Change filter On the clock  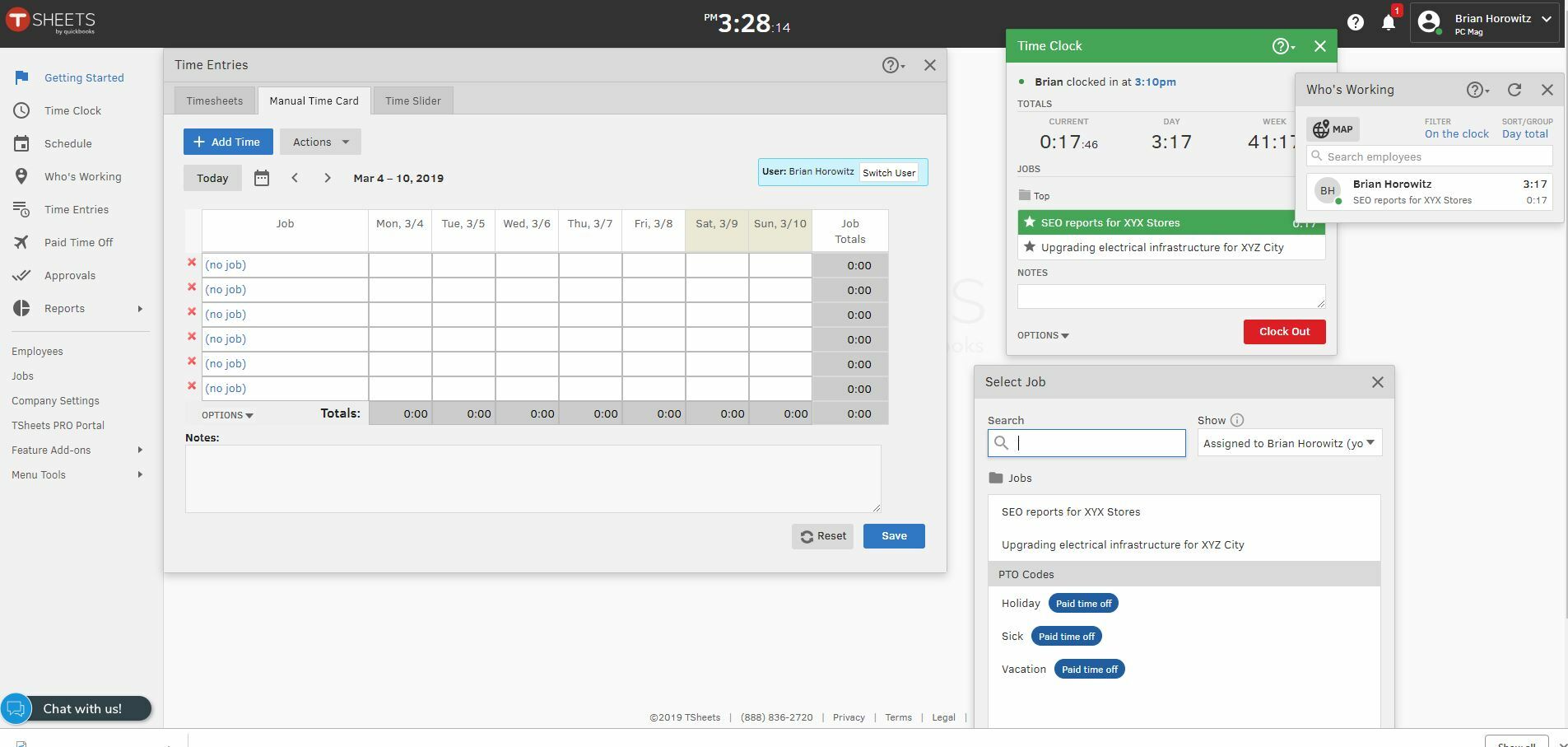pos(1457,134)
